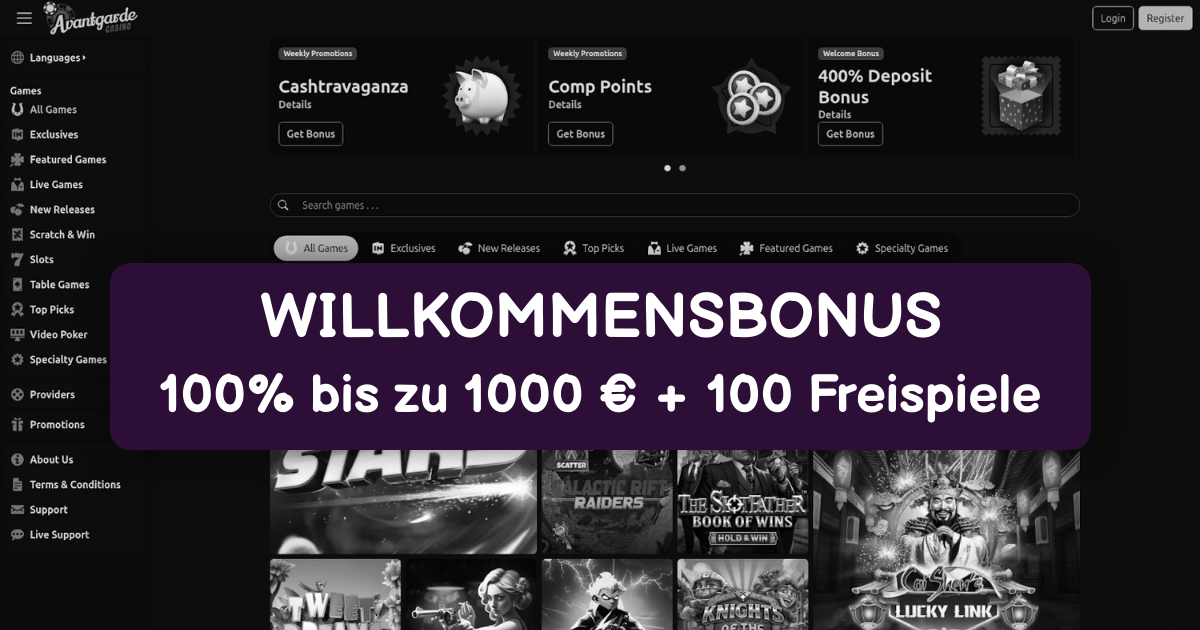
Task: Focus the Search games field
Action: 675,205
